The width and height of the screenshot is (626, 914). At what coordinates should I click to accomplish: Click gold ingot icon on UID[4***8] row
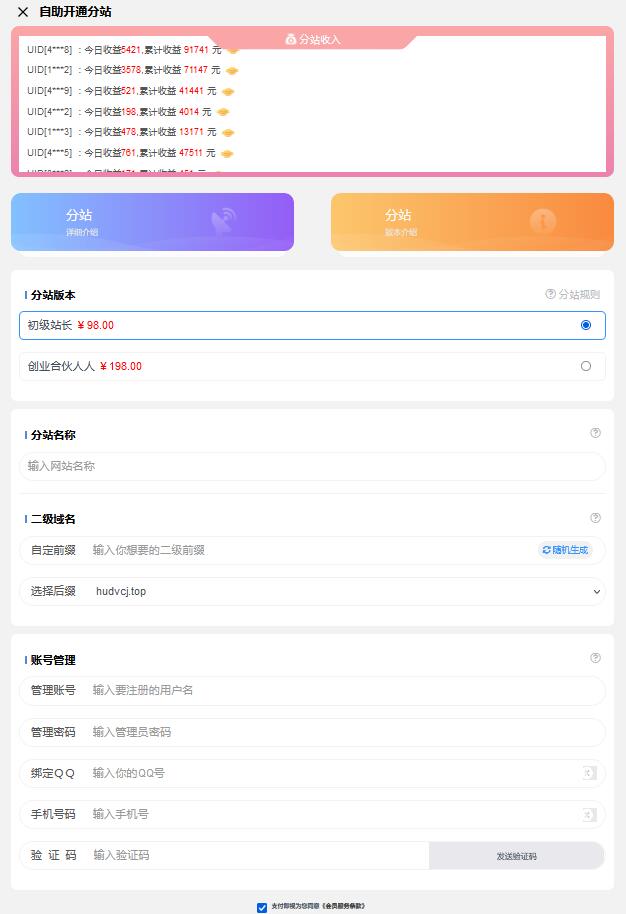coord(233,51)
